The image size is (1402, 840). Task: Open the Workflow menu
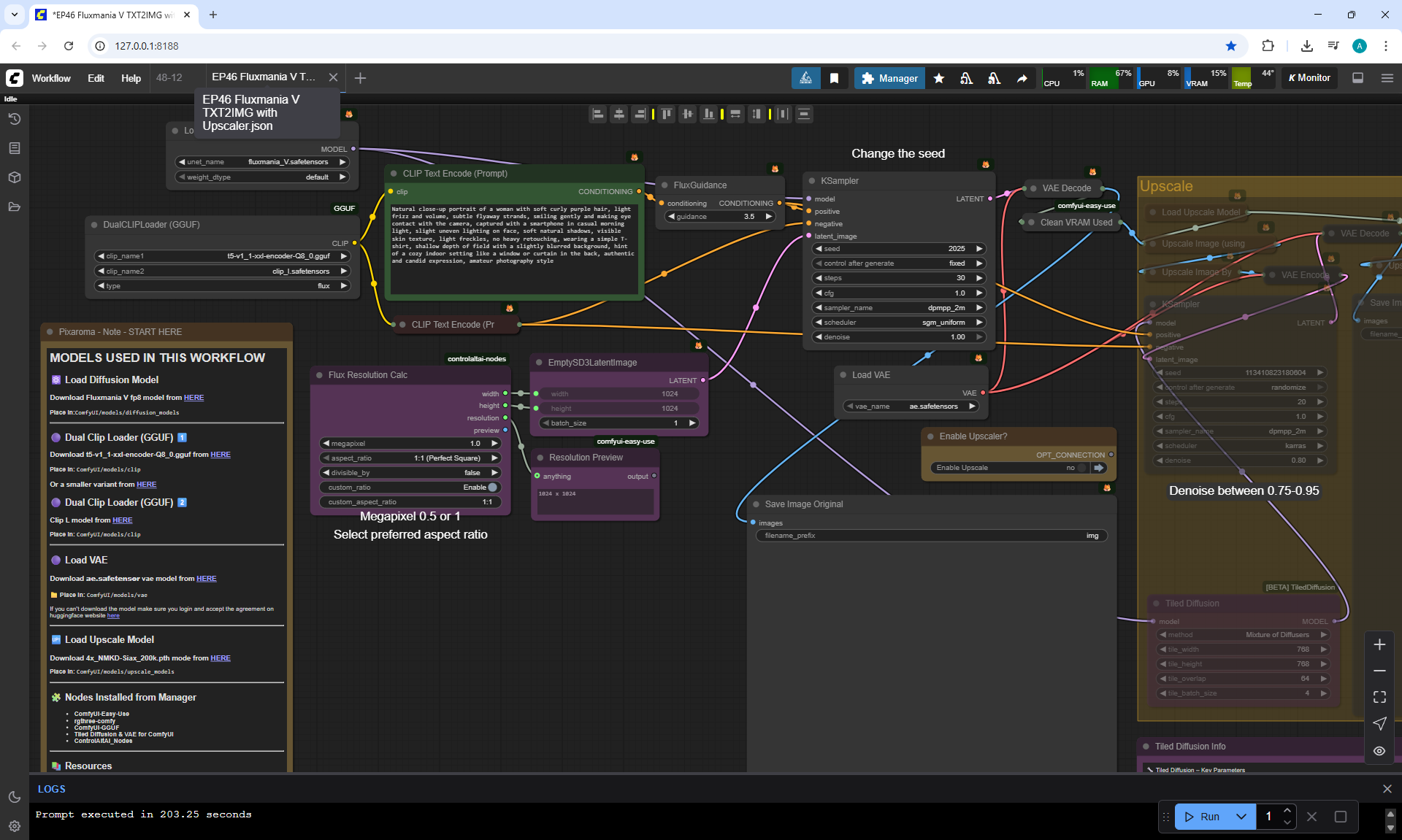pyautogui.click(x=51, y=78)
